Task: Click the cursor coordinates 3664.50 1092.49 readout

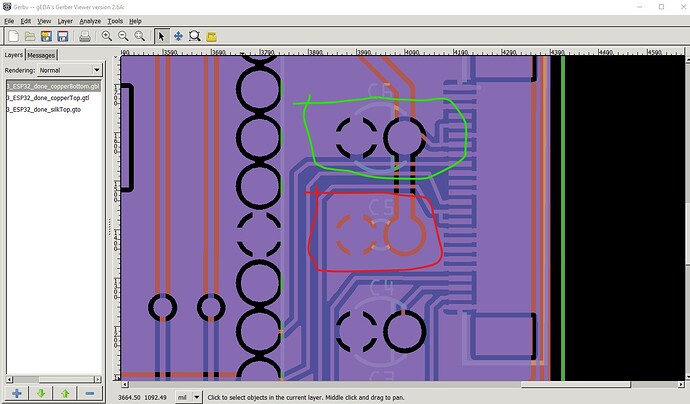Action: [x=142, y=397]
